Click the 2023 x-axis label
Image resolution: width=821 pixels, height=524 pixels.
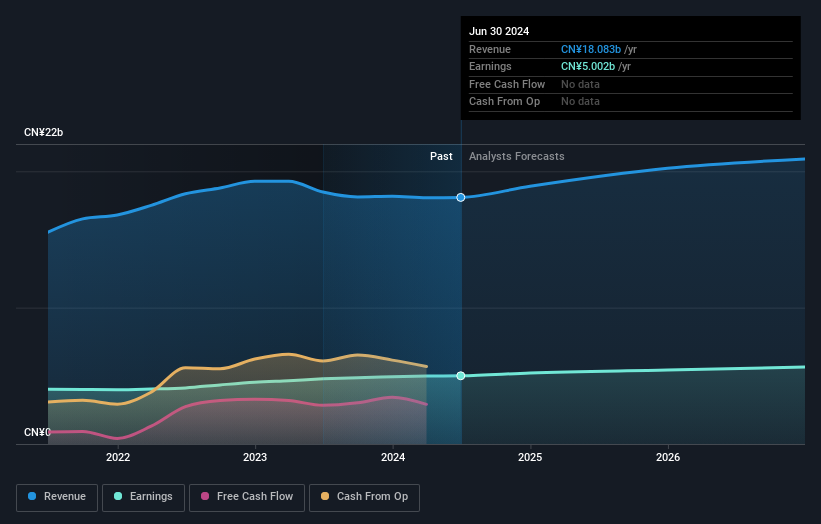pos(255,457)
